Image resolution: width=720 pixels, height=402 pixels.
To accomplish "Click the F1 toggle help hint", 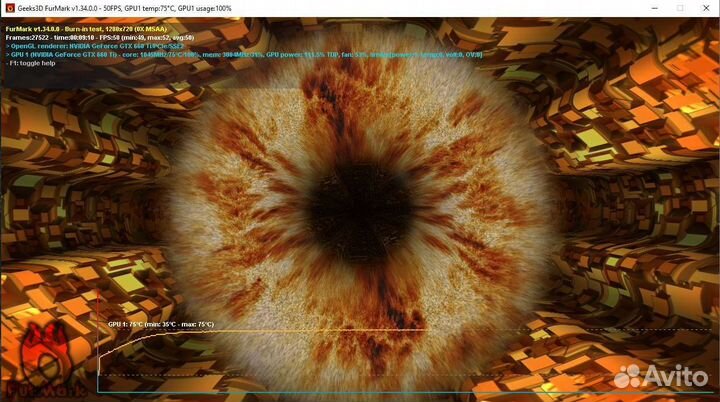I will pos(31,63).
